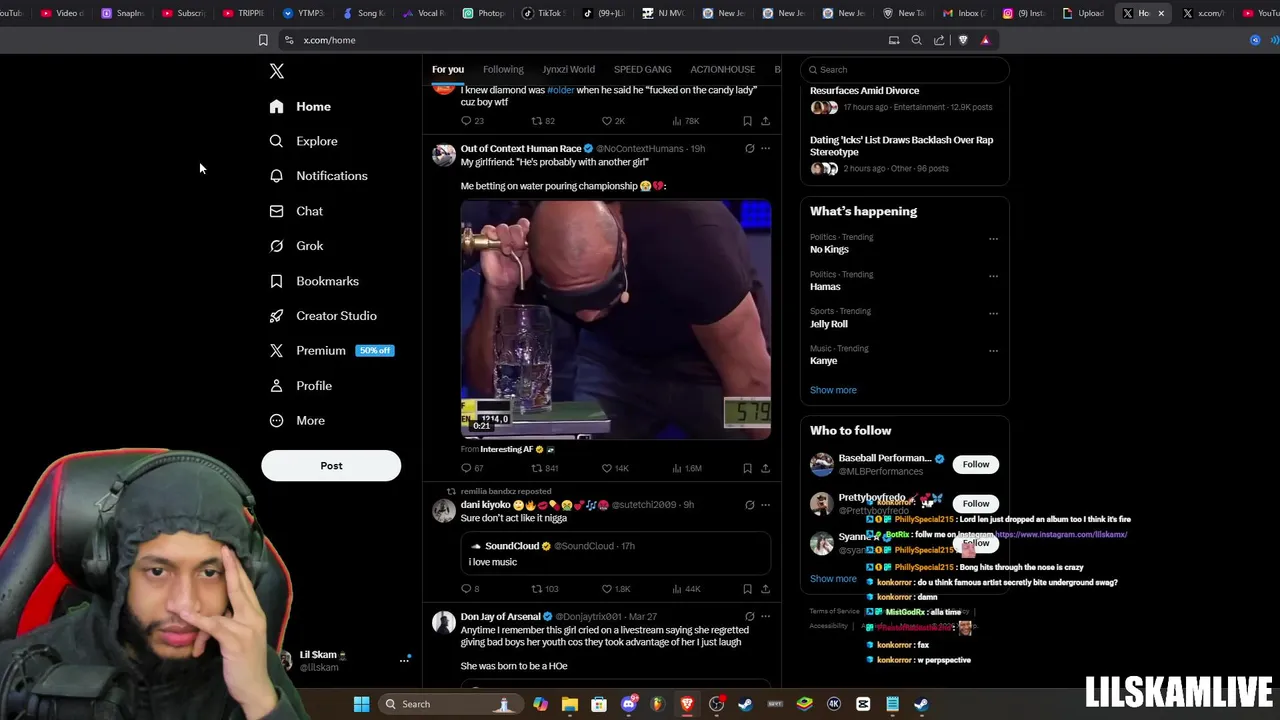This screenshot has height=720, width=1280.
Task: Open more options on Out of Context post
Action: [765, 149]
